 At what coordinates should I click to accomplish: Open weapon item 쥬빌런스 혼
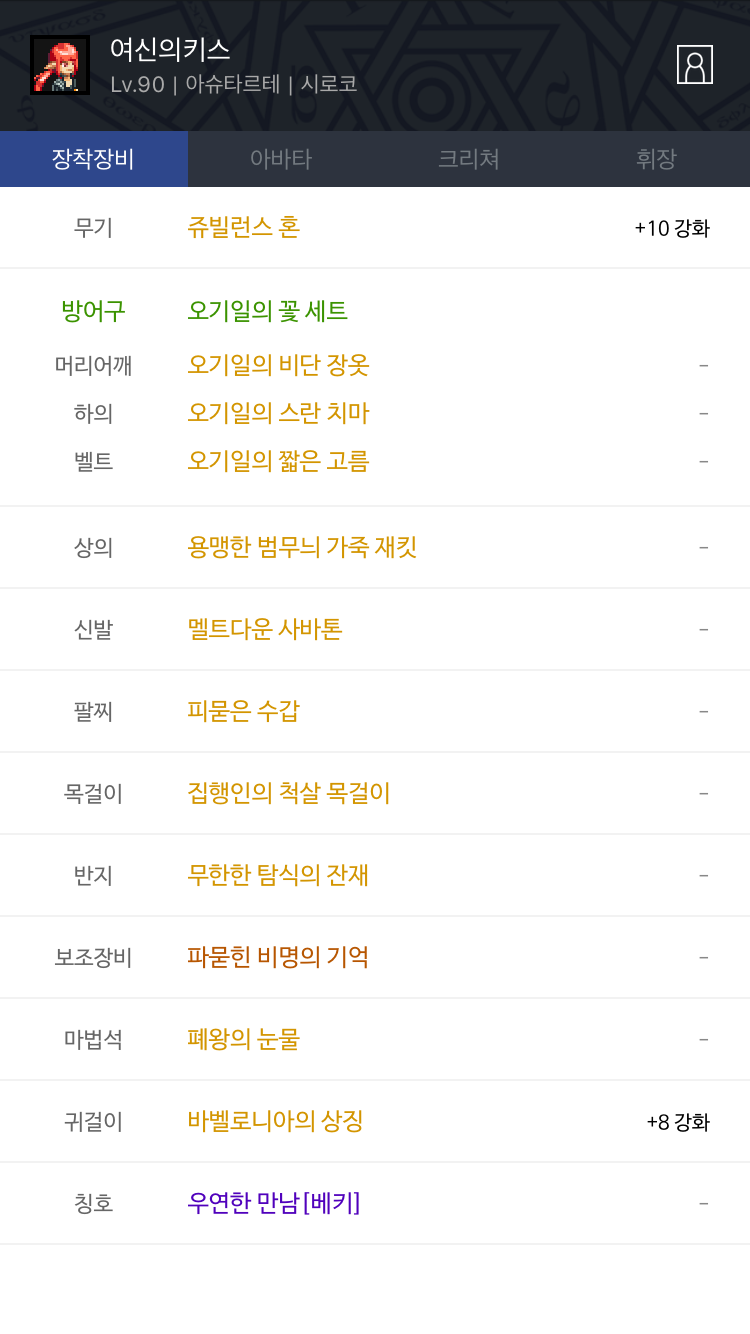point(244,227)
